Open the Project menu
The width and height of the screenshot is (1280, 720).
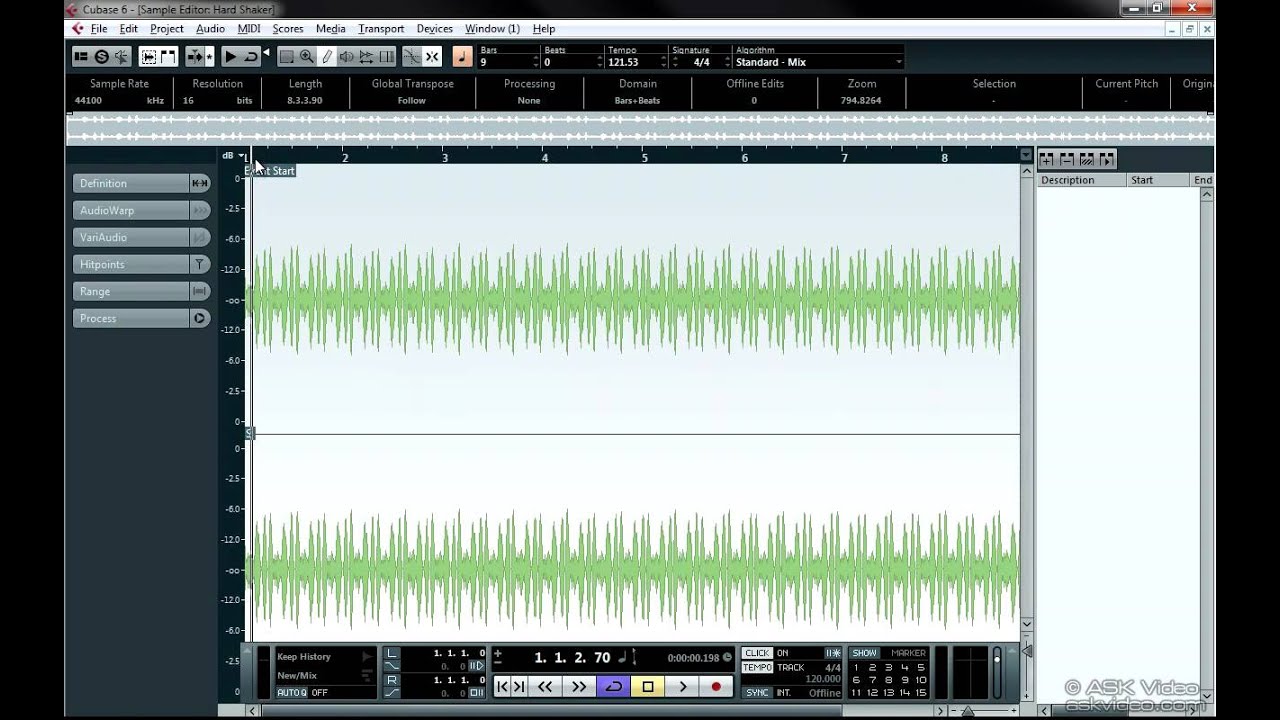click(167, 29)
